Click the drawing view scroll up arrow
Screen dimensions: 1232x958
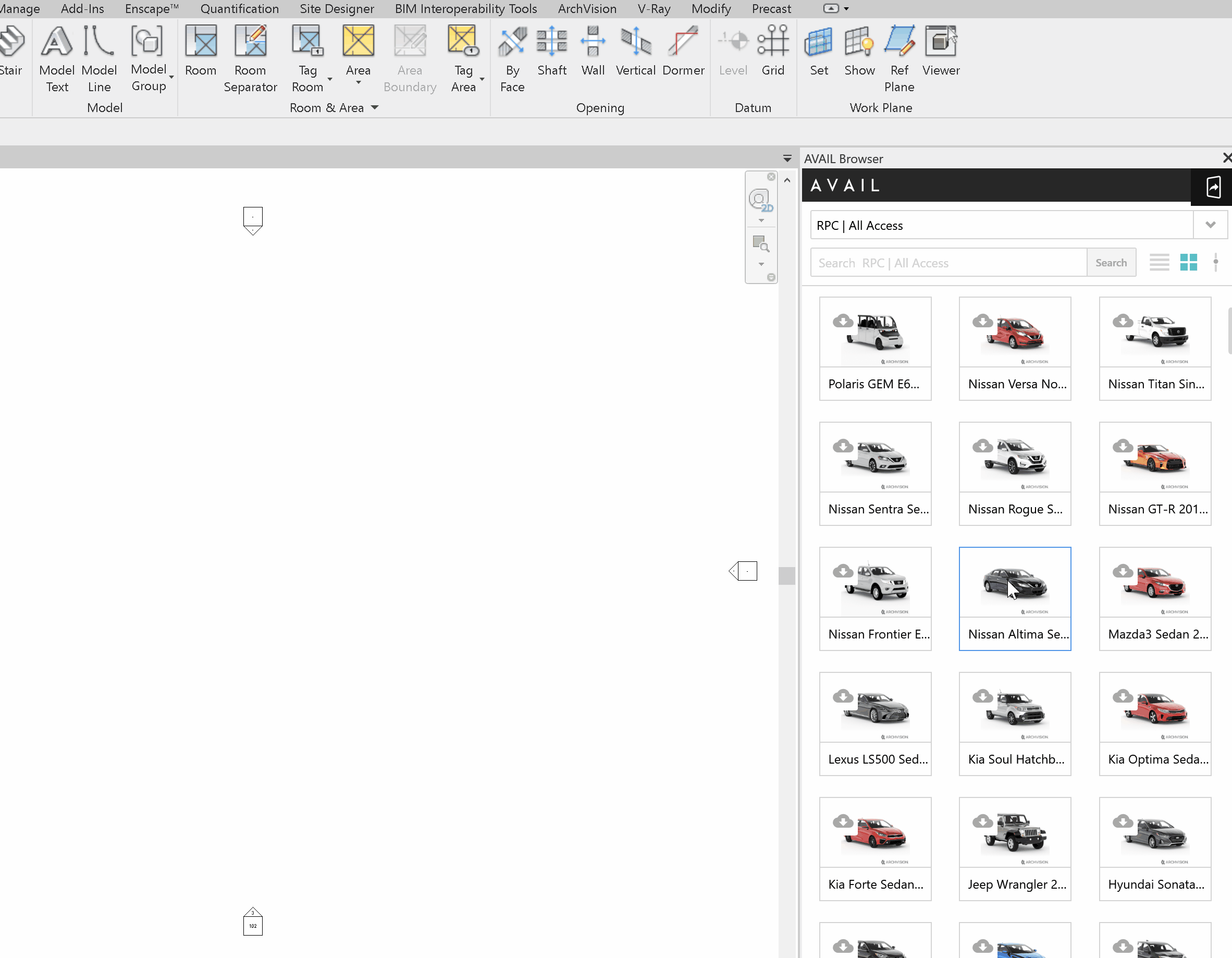point(787,180)
